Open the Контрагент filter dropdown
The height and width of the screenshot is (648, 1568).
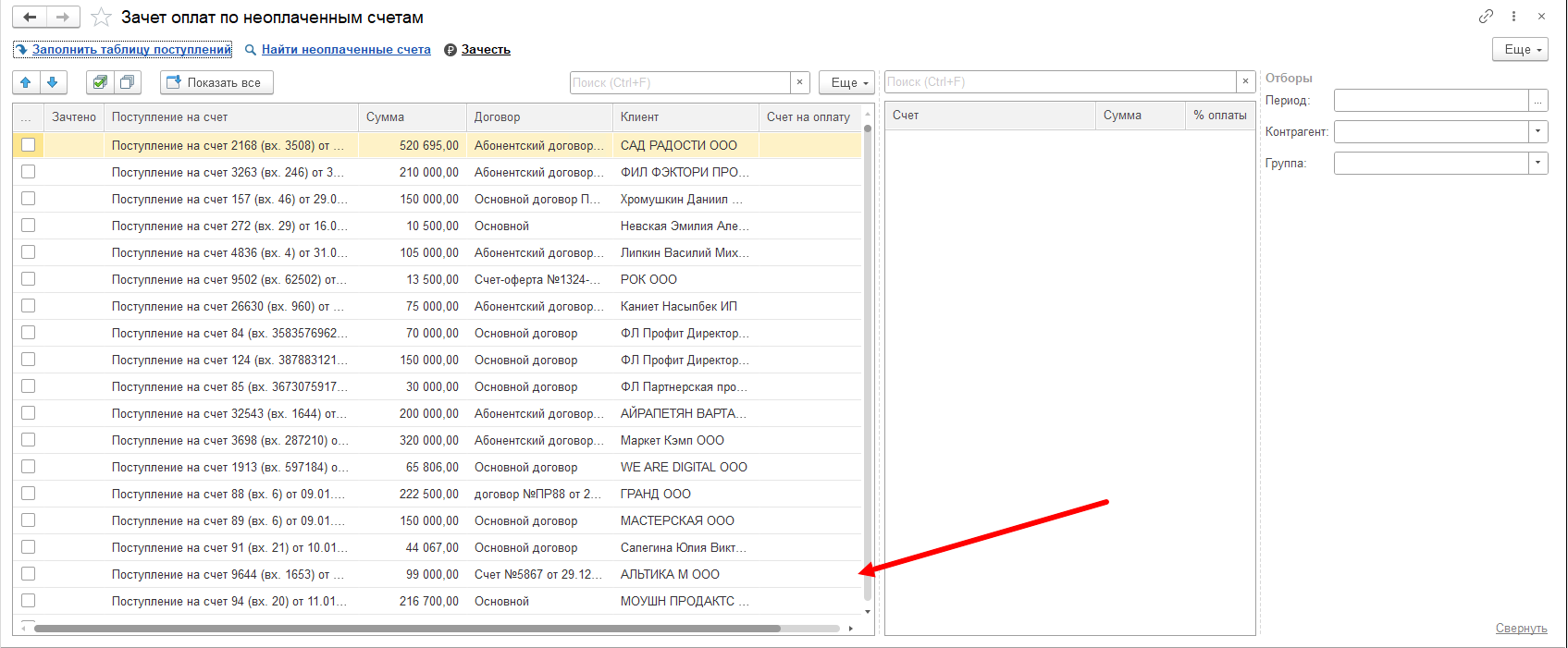click(x=1537, y=131)
